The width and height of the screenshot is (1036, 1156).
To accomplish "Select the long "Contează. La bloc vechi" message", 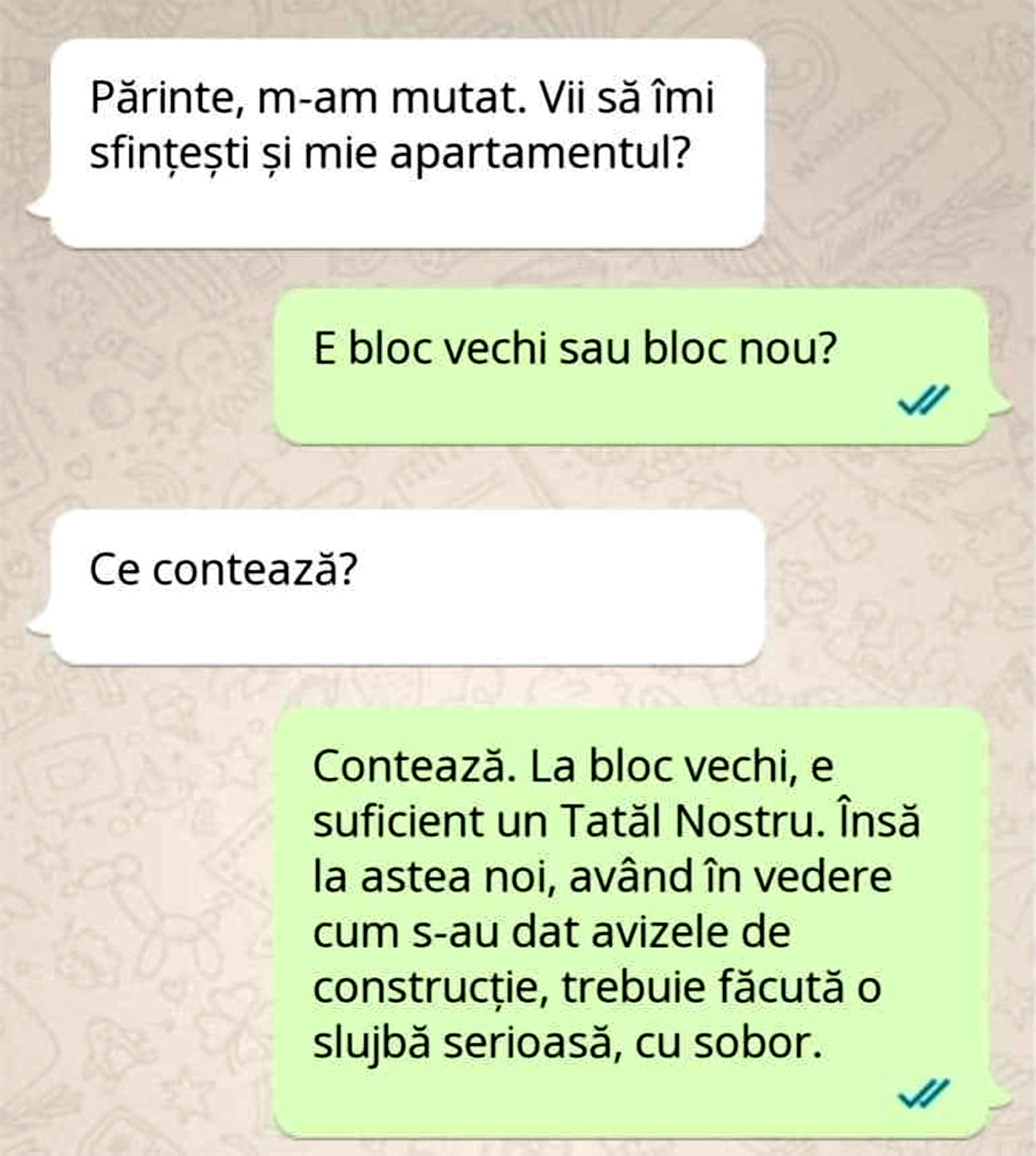I will tap(631, 923).
